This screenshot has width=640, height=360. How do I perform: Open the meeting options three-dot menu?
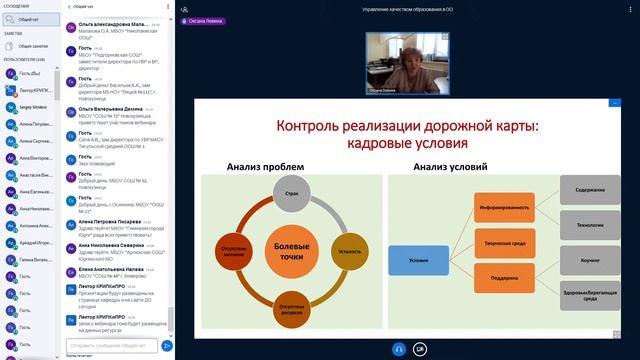pos(630,9)
